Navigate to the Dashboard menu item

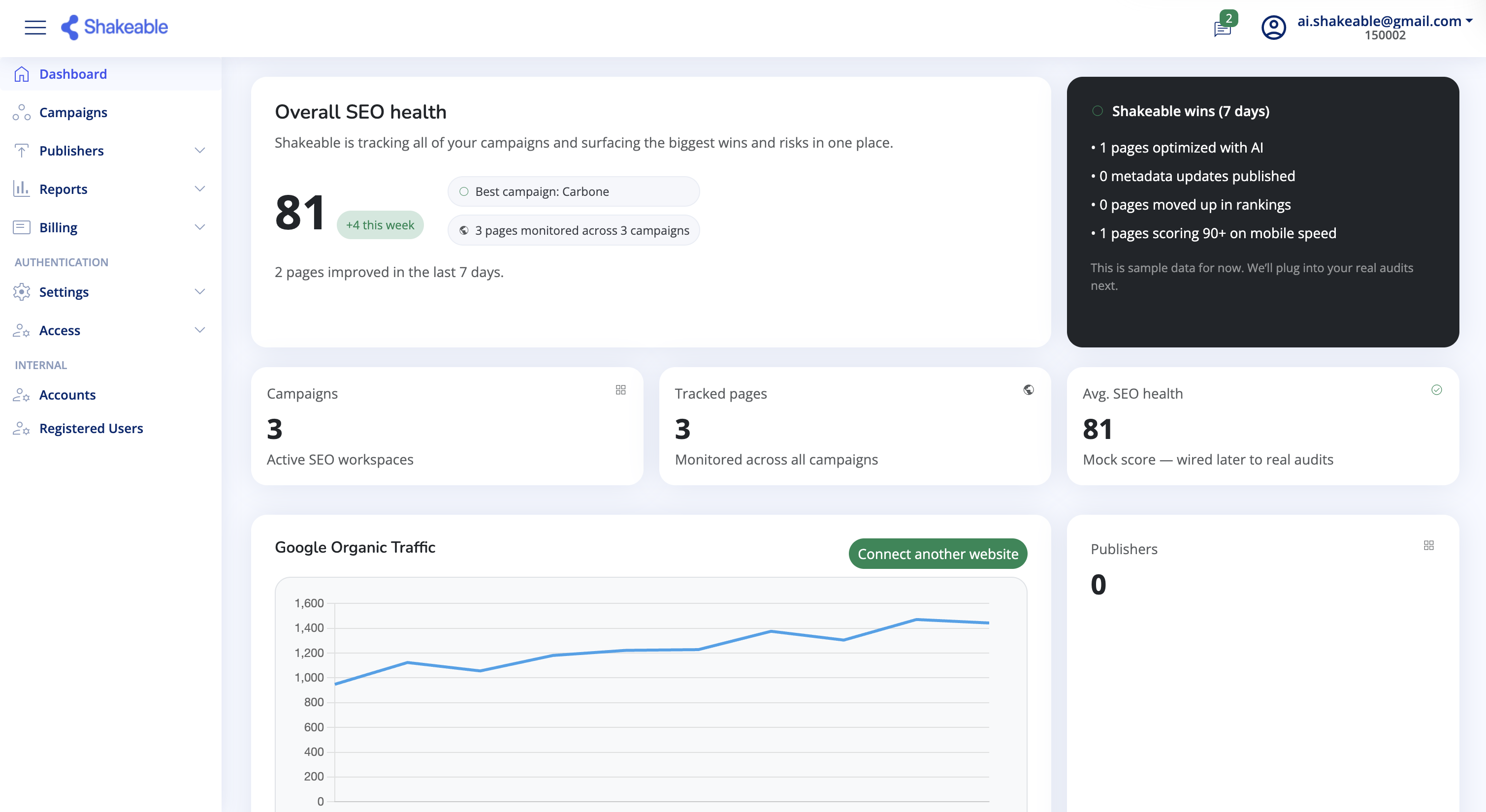(73, 74)
